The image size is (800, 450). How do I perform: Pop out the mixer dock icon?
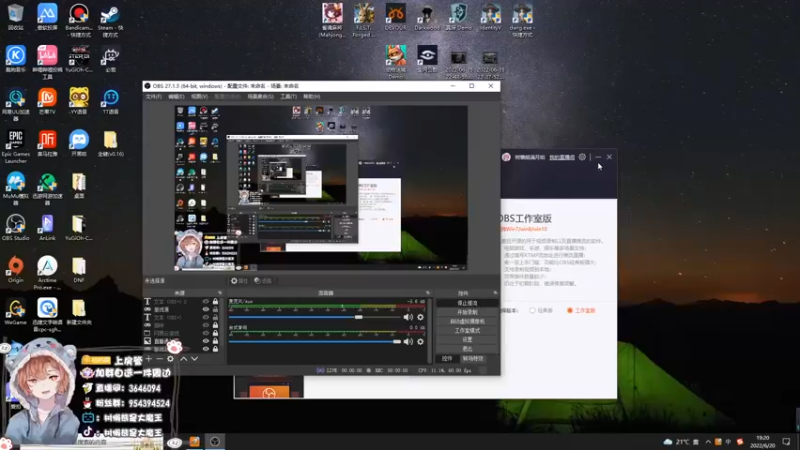pyautogui.click(x=428, y=293)
